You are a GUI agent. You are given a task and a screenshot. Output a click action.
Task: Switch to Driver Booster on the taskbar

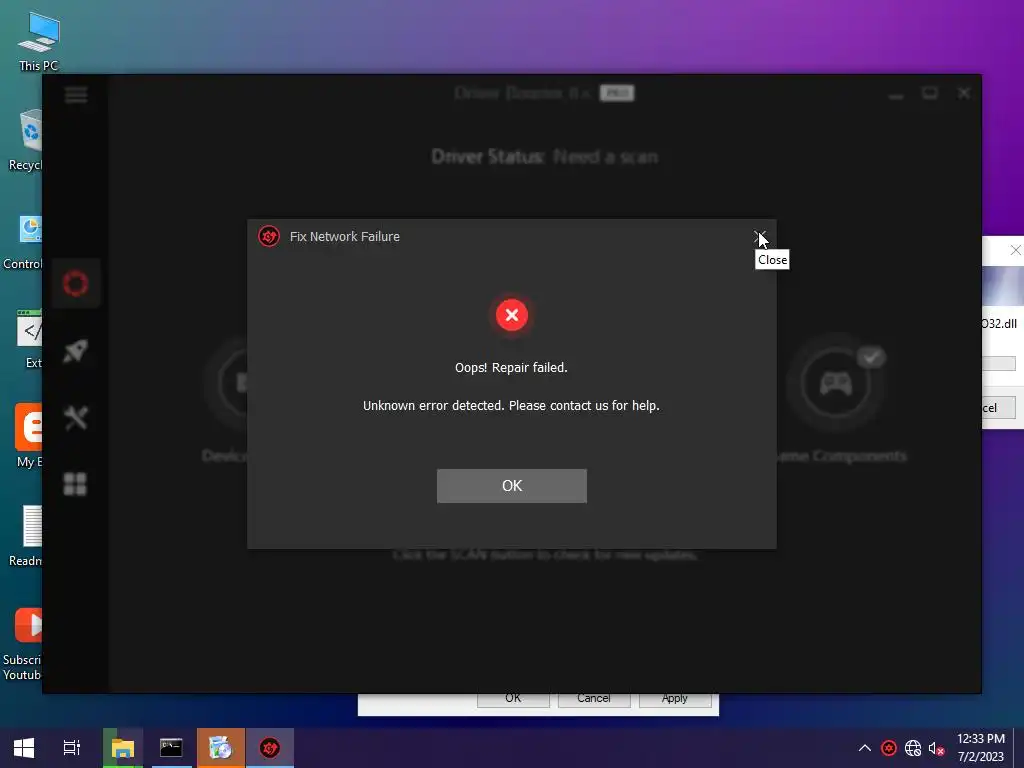(270, 748)
